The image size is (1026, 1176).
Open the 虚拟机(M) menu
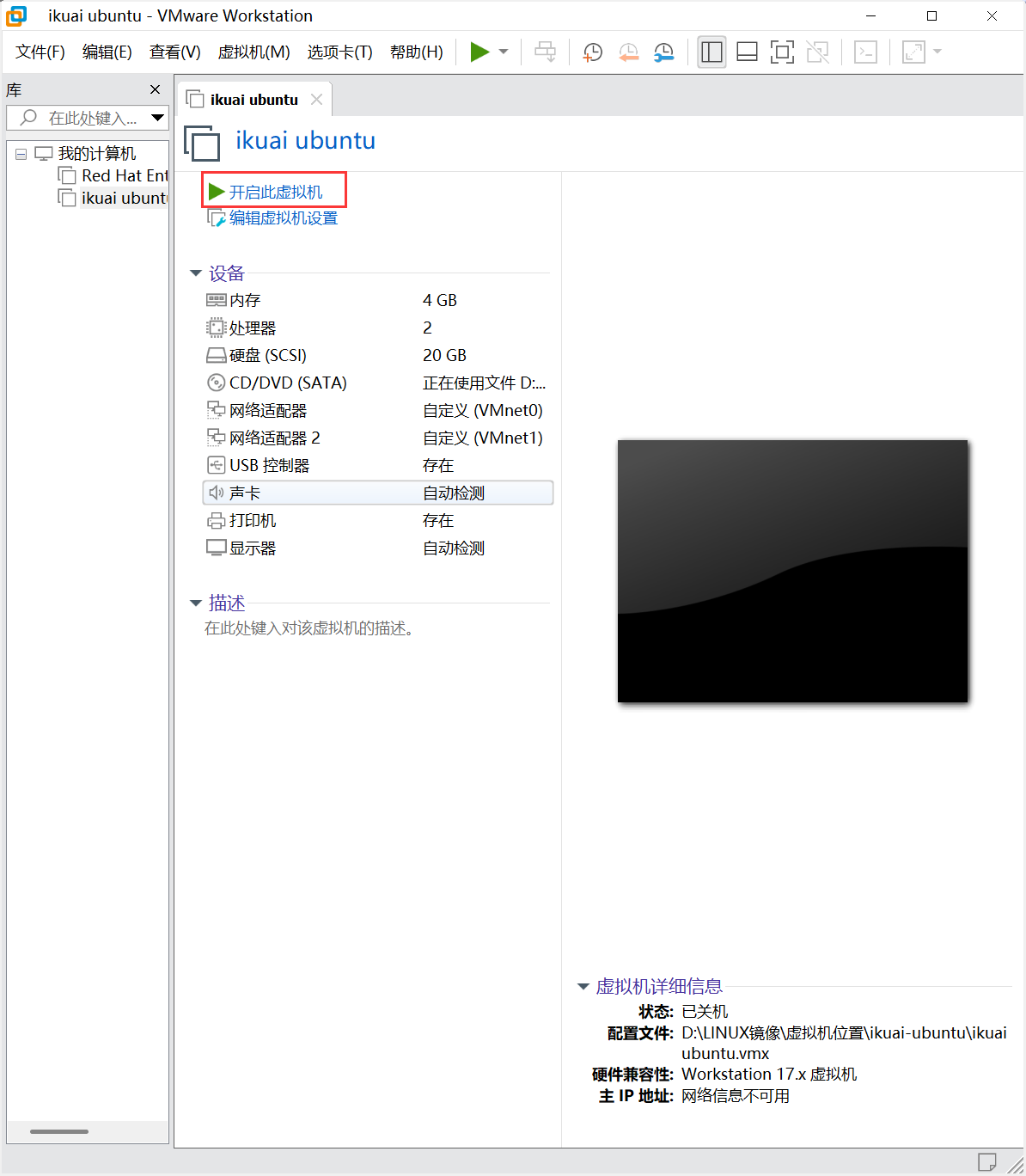[254, 52]
